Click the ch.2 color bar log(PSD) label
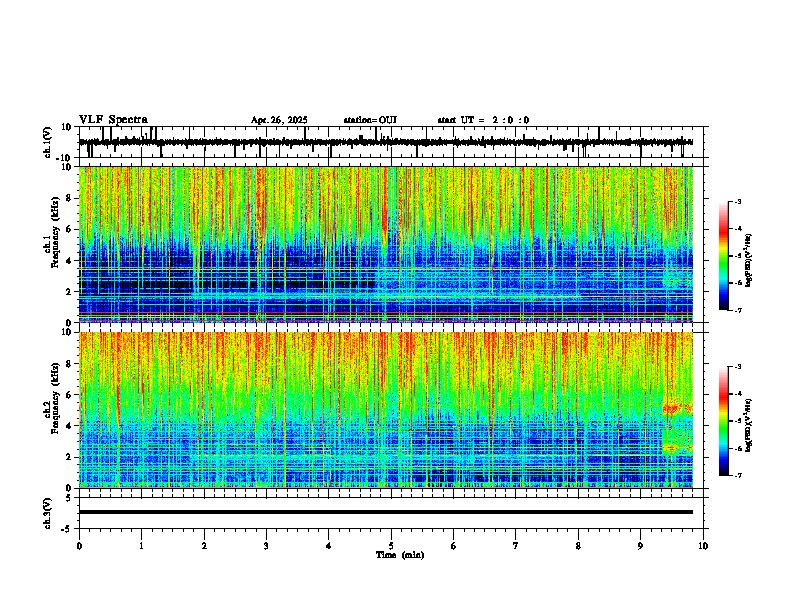Viewport: 792px width, 612px height. [x=749, y=425]
